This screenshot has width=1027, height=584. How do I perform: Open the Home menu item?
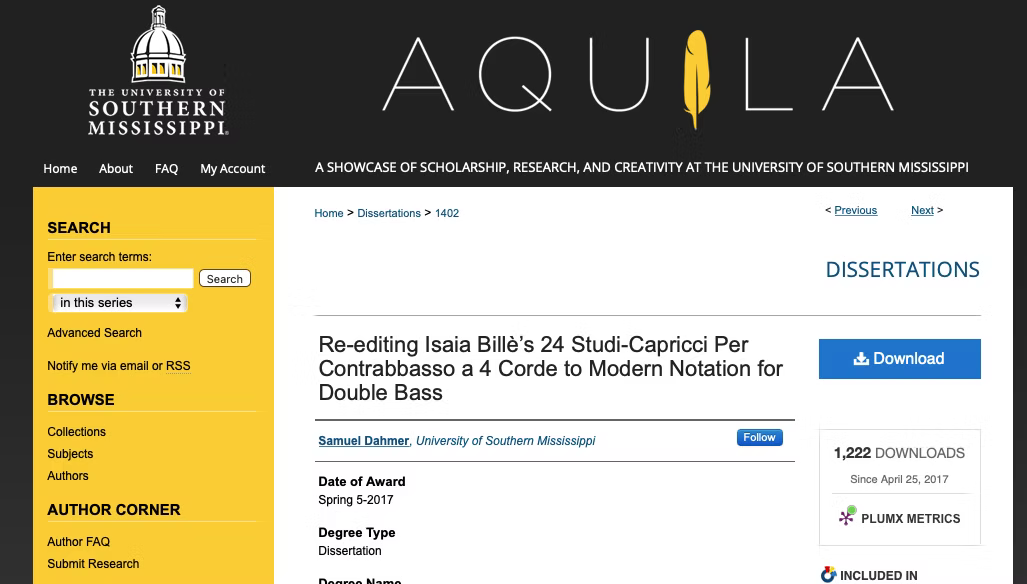[x=60, y=168]
